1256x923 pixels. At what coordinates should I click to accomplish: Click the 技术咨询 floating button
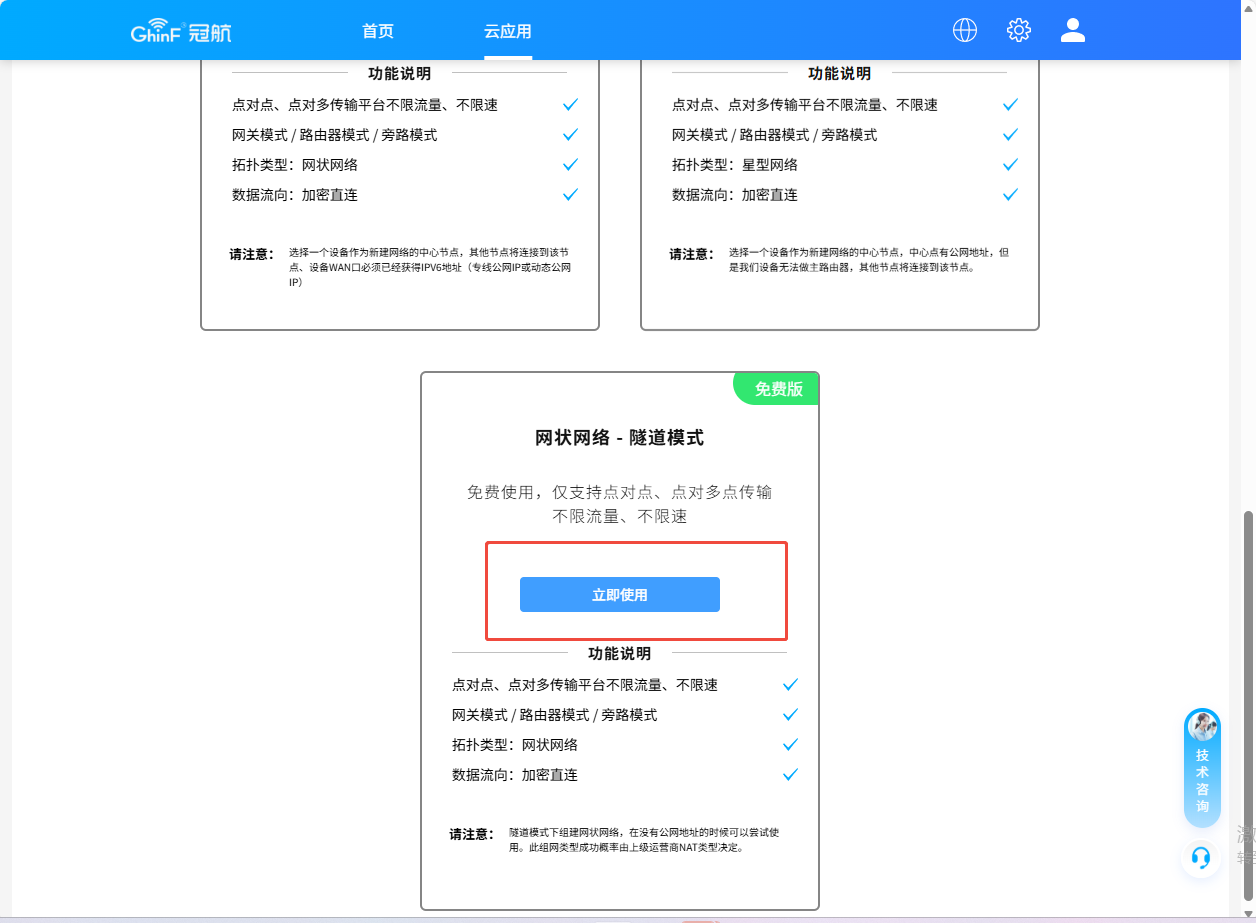pyautogui.click(x=1202, y=780)
